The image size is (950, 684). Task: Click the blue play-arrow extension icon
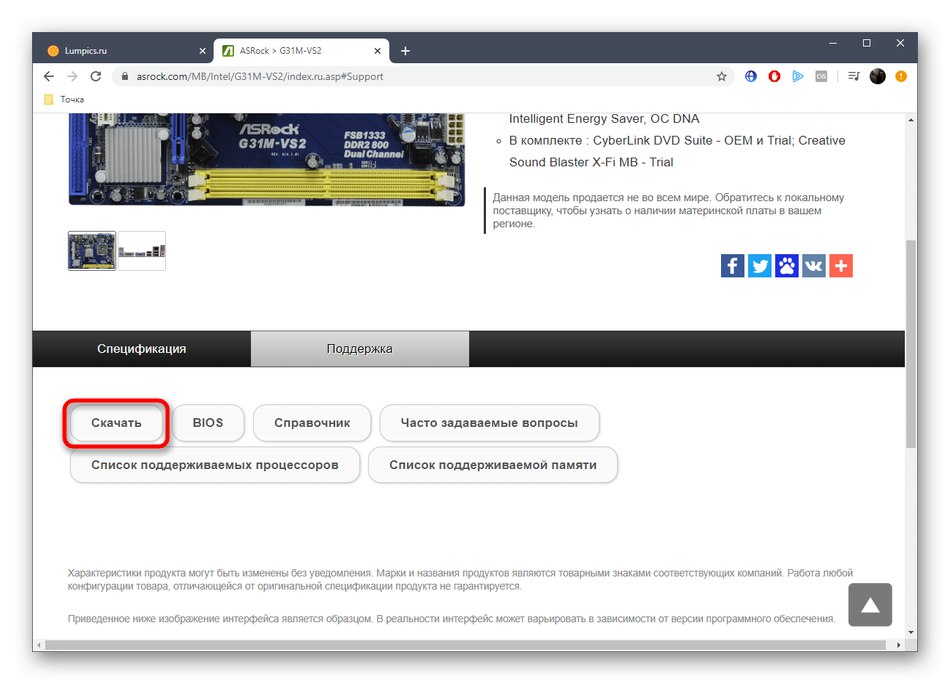(x=798, y=76)
